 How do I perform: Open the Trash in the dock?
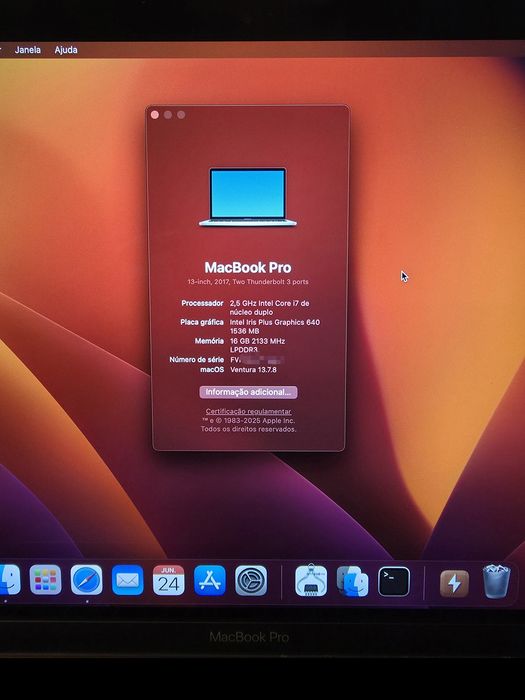(496, 581)
